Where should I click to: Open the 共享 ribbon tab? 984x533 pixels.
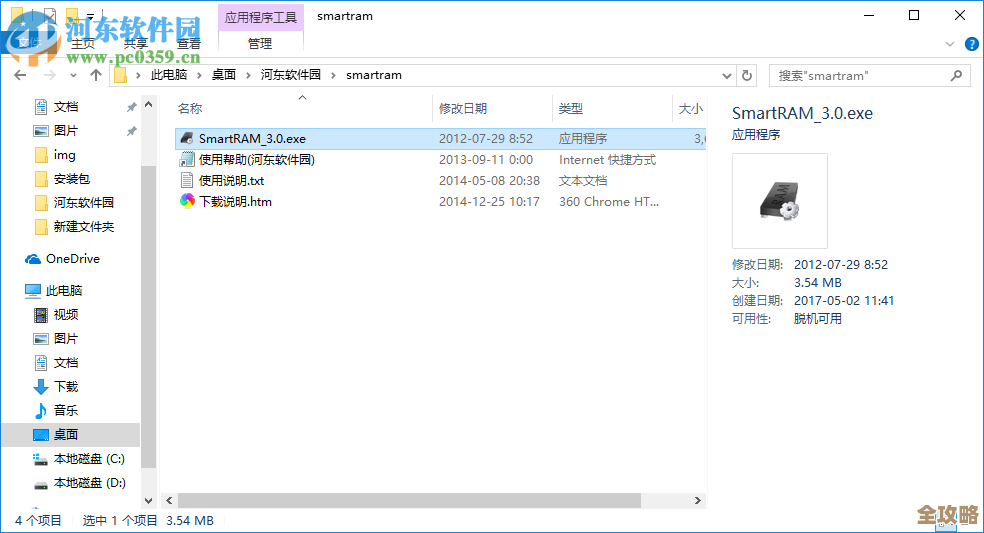click(x=136, y=43)
